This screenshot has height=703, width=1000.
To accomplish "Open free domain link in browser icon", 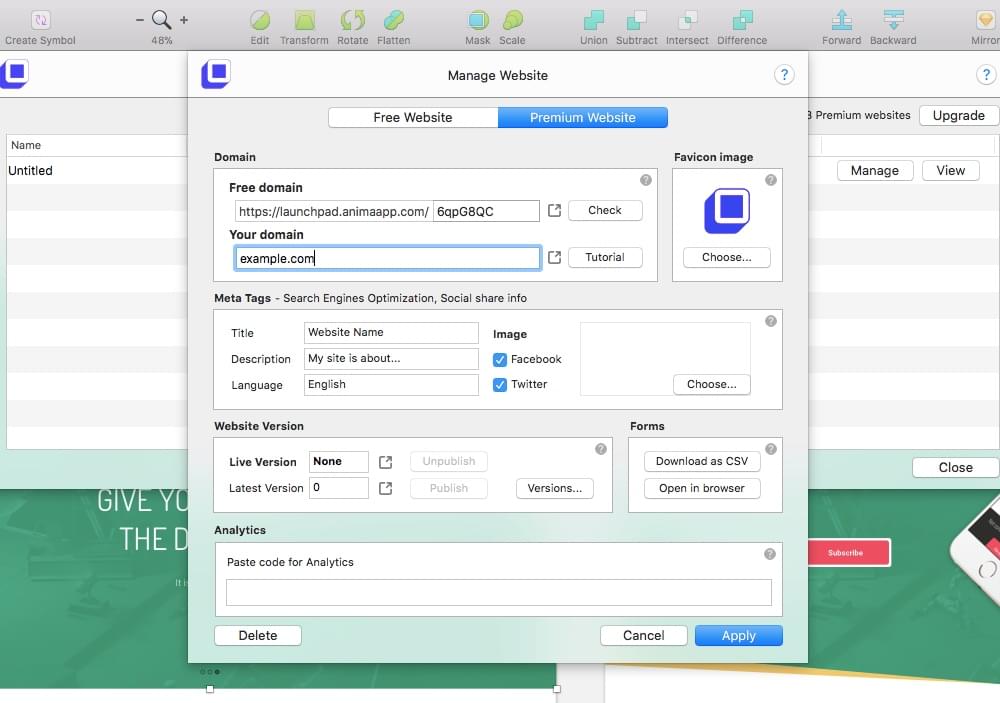I will [x=555, y=211].
